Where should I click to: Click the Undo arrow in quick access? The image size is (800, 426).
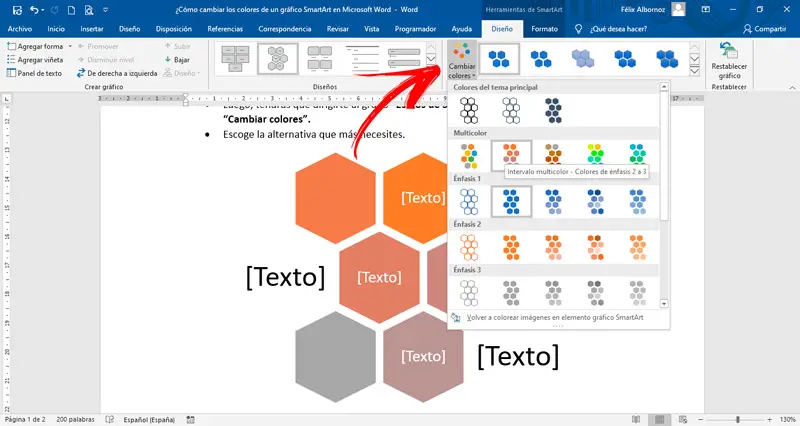point(34,10)
